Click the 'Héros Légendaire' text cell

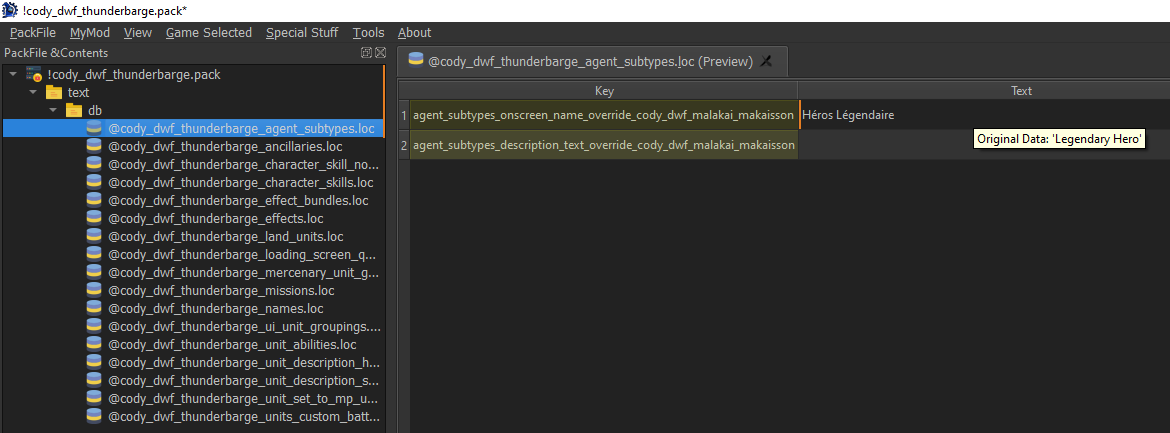click(984, 115)
